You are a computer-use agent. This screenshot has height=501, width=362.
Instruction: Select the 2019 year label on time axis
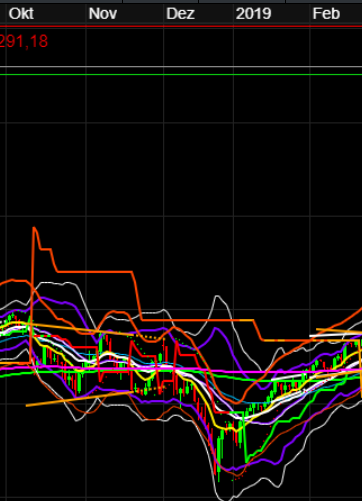[x=253, y=14]
